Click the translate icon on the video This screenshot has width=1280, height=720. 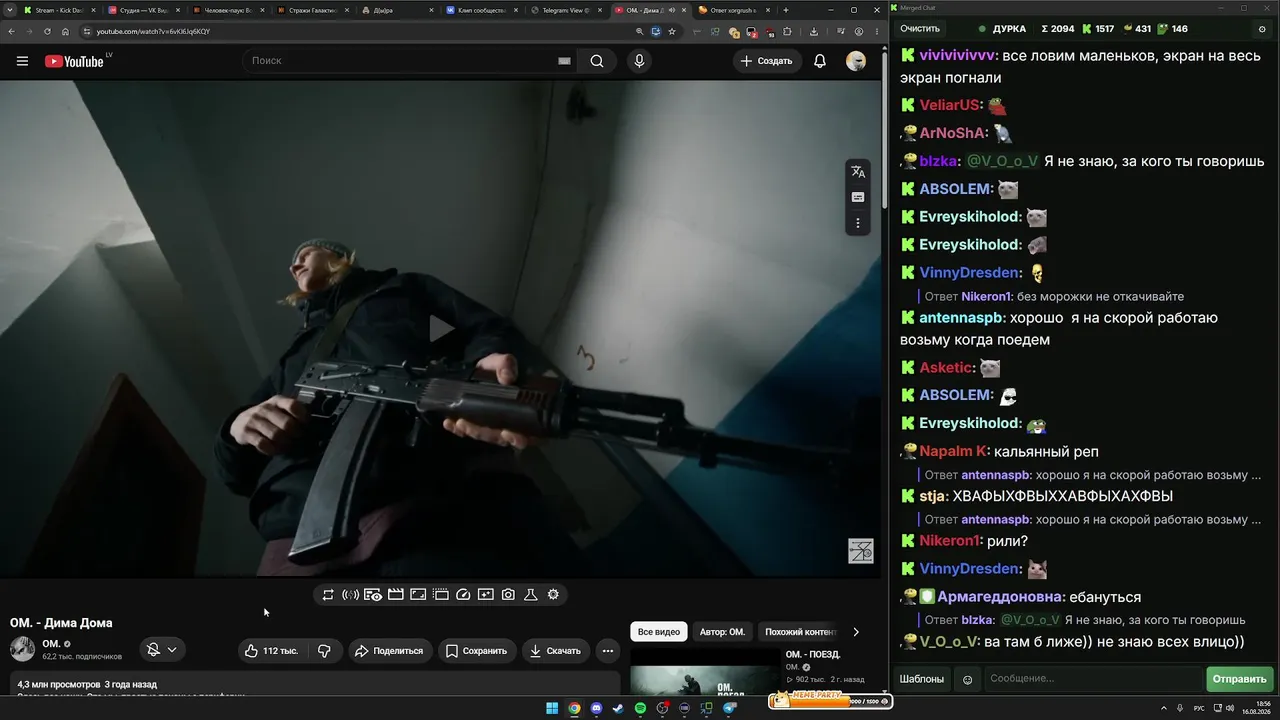pyautogui.click(x=858, y=172)
